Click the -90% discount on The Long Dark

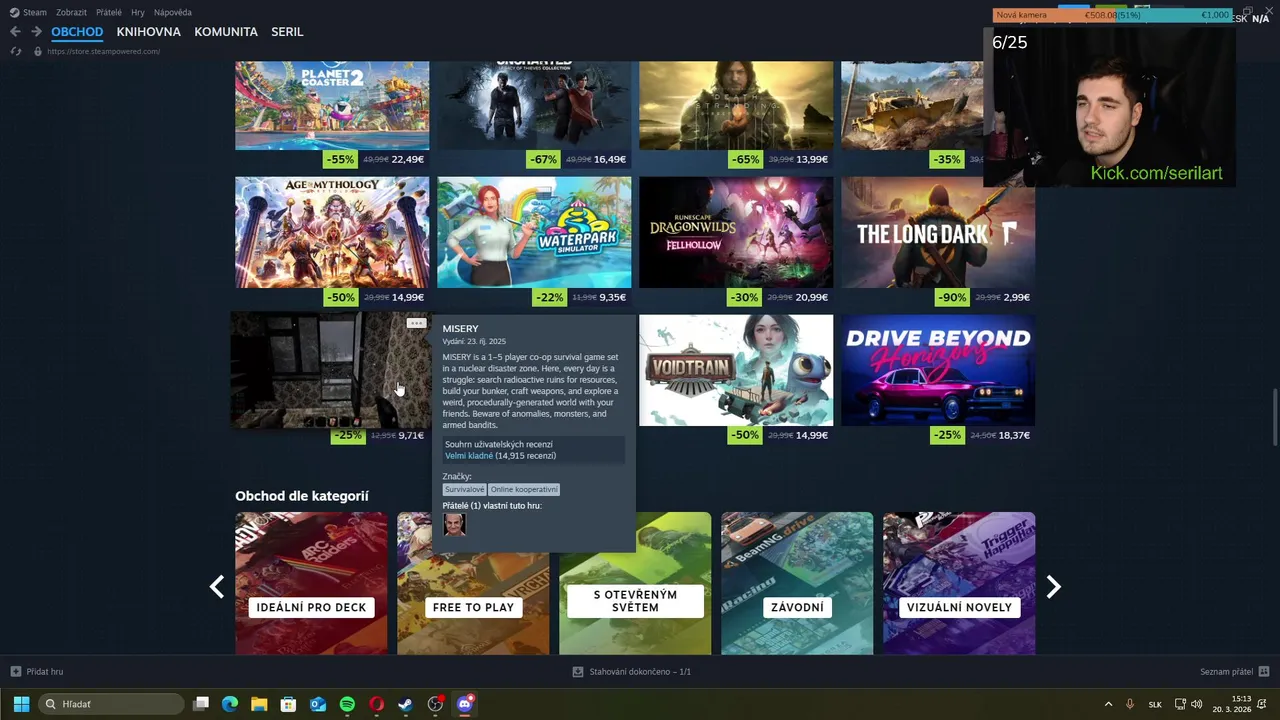(x=952, y=297)
